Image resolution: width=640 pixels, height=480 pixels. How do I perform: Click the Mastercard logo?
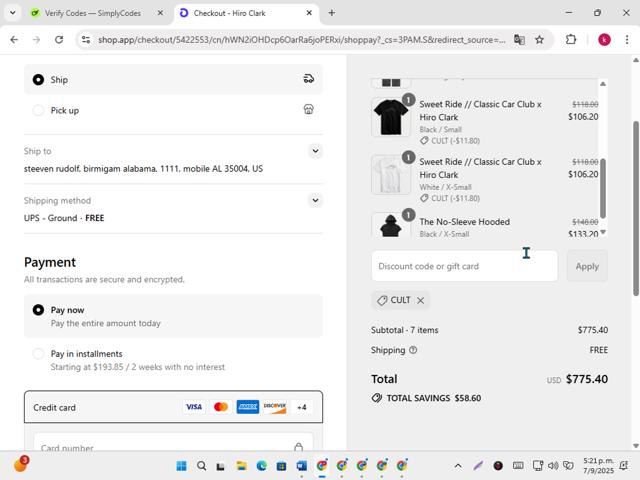(221, 407)
